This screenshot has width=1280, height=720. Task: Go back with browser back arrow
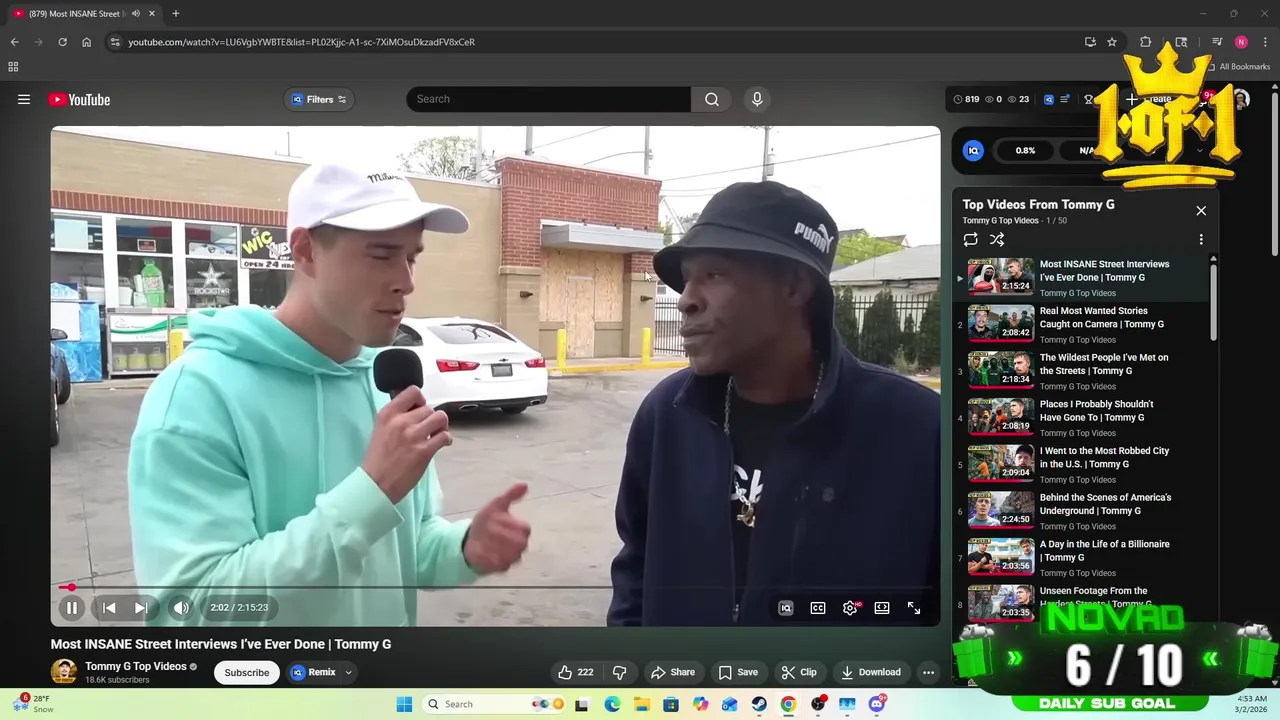coord(14,42)
